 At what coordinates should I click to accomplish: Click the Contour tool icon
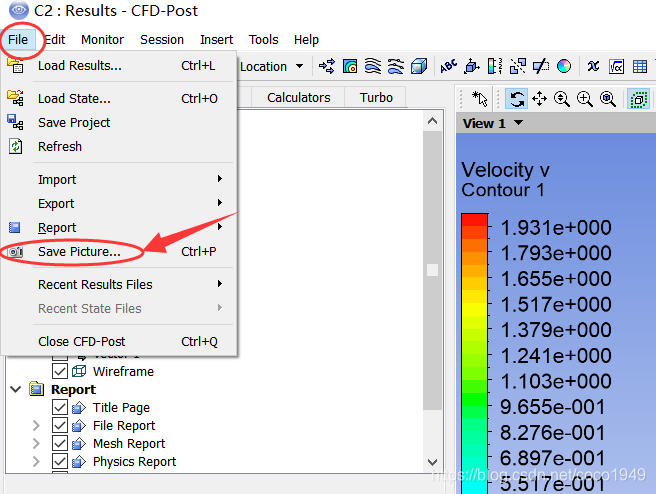tap(350, 66)
